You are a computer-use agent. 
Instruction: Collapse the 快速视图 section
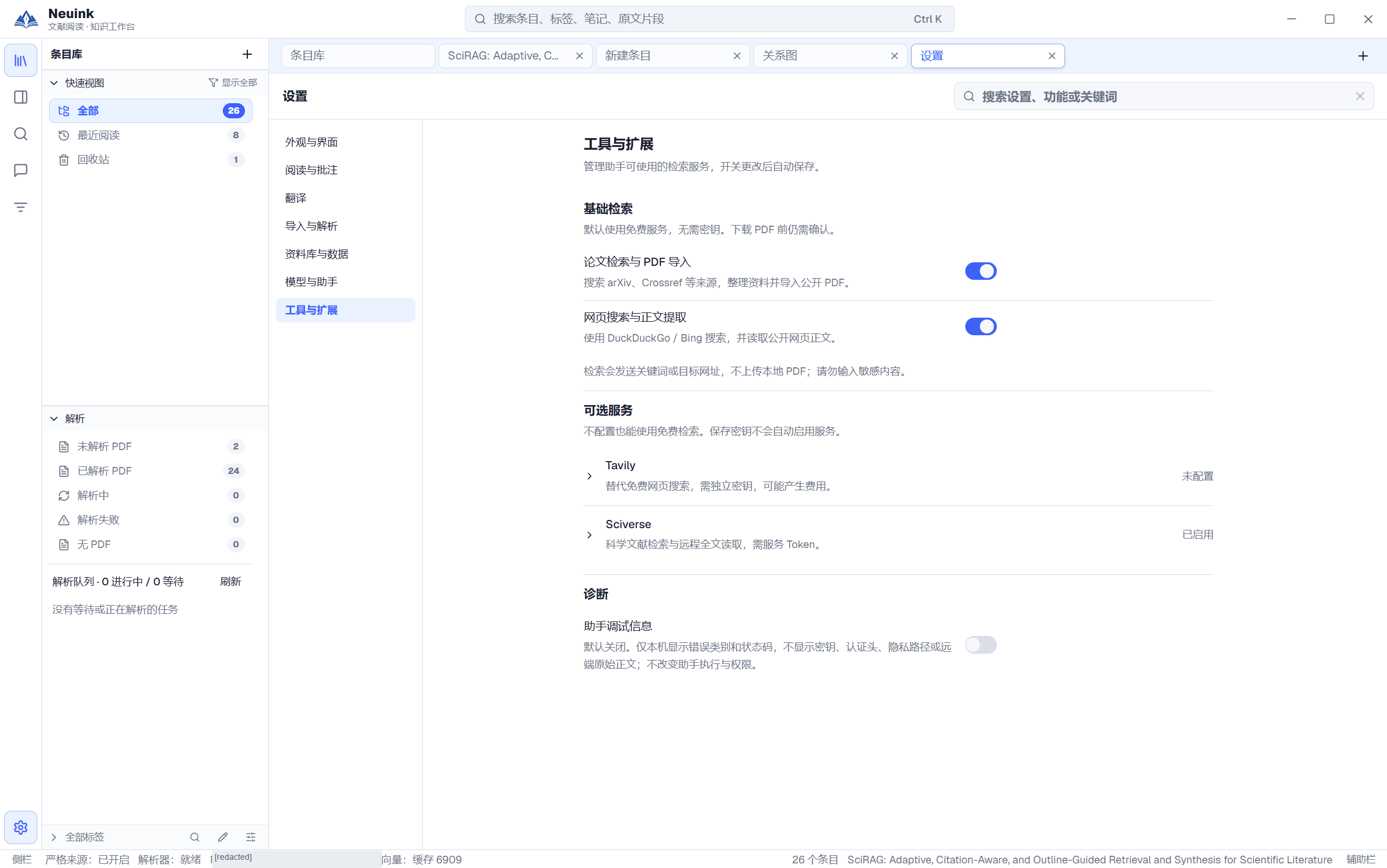tap(54, 83)
